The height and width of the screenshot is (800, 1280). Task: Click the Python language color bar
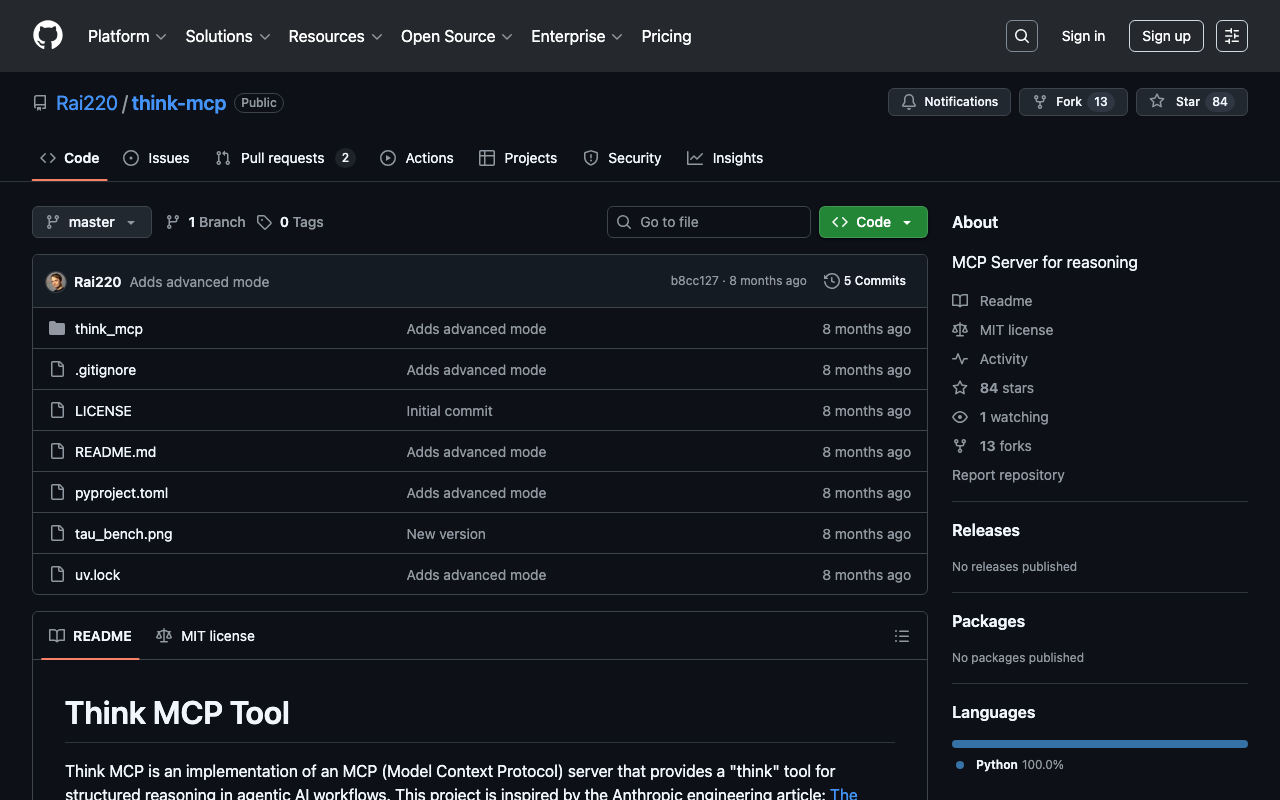pyautogui.click(x=1099, y=744)
